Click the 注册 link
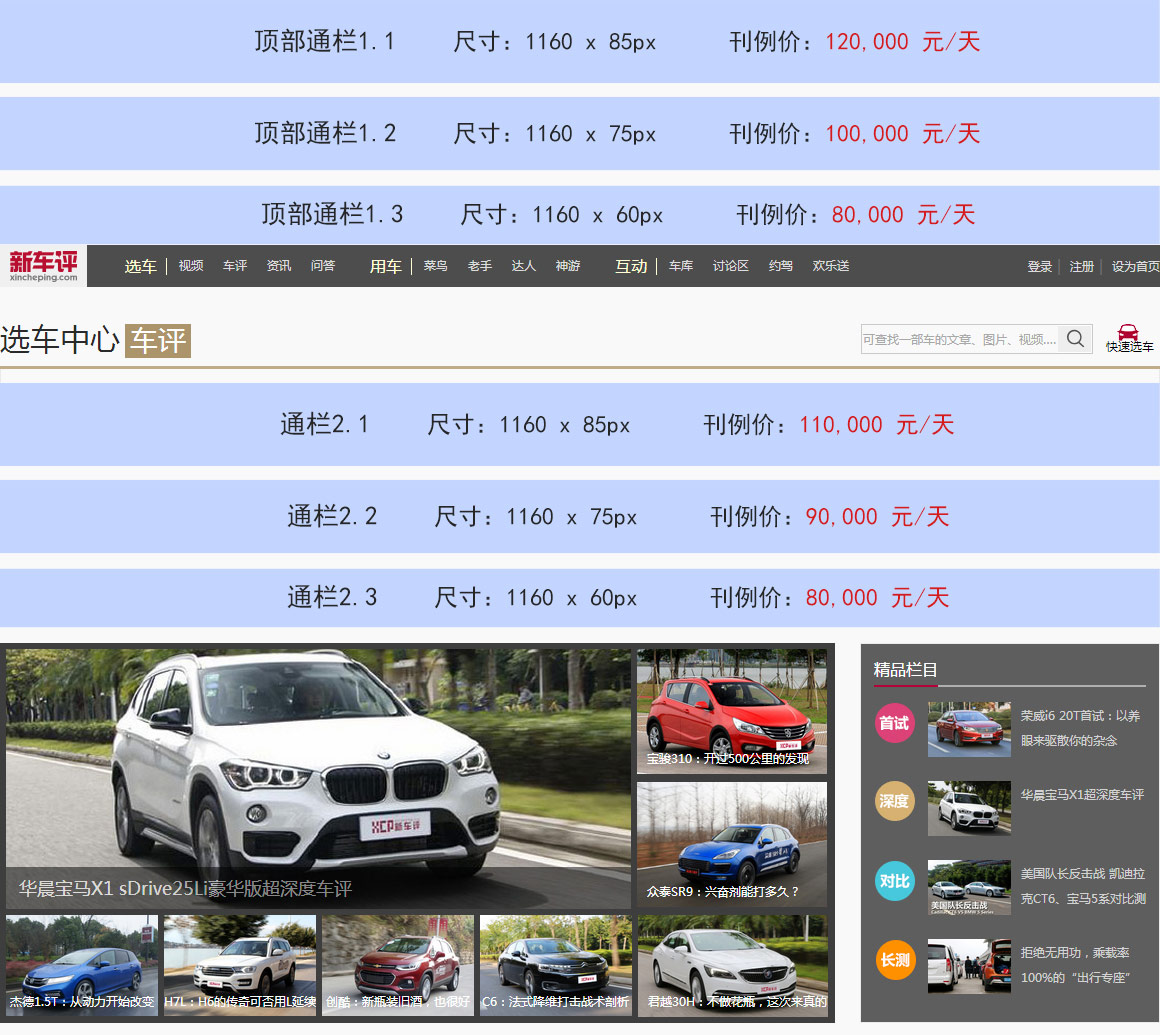The height and width of the screenshot is (1035, 1160). point(1082,266)
